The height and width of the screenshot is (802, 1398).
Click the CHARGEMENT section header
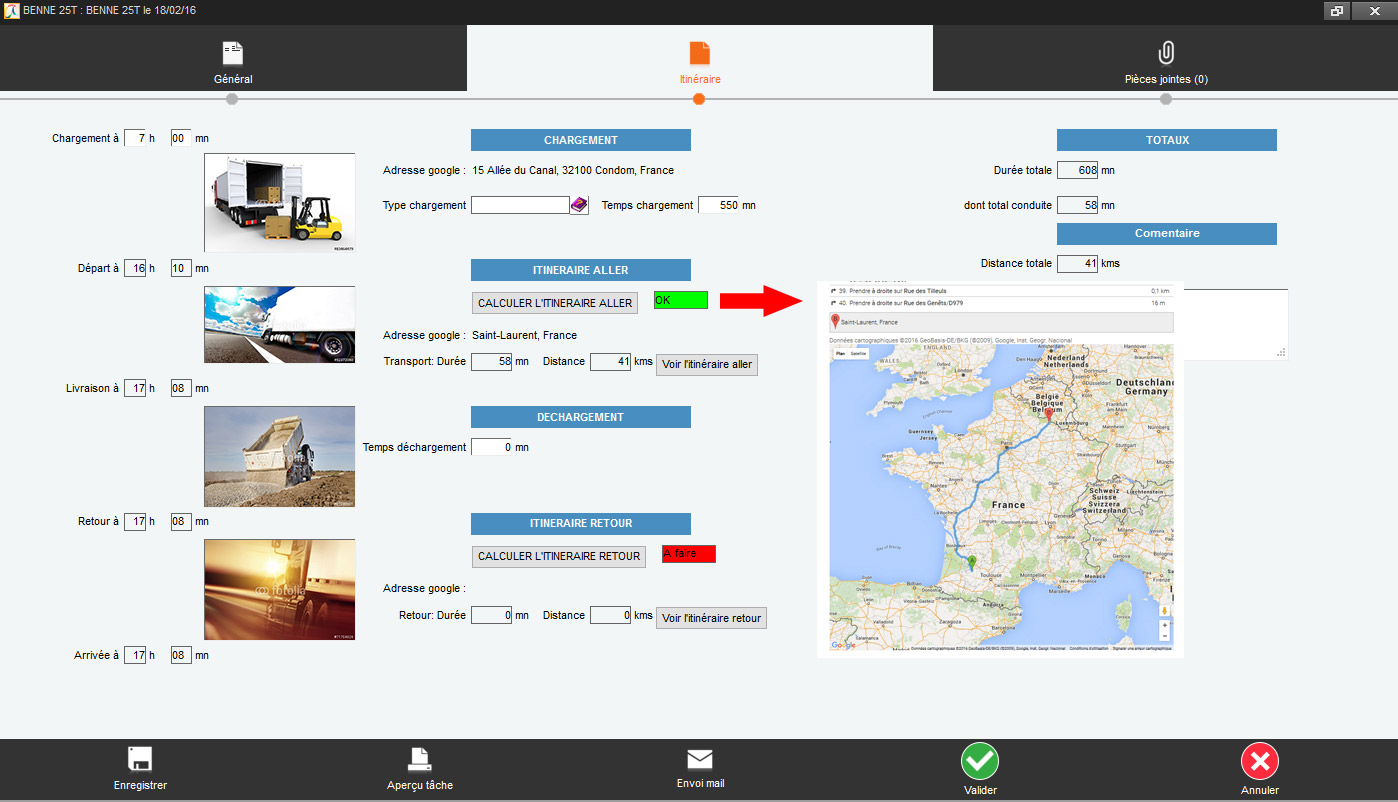pyautogui.click(x=581, y=140)
